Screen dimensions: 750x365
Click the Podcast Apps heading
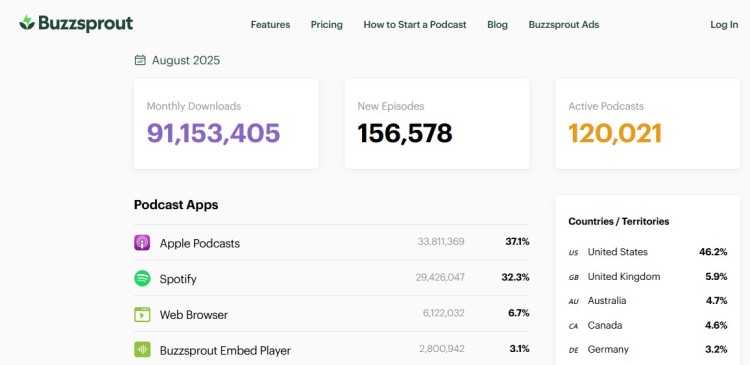click(176, 205)
